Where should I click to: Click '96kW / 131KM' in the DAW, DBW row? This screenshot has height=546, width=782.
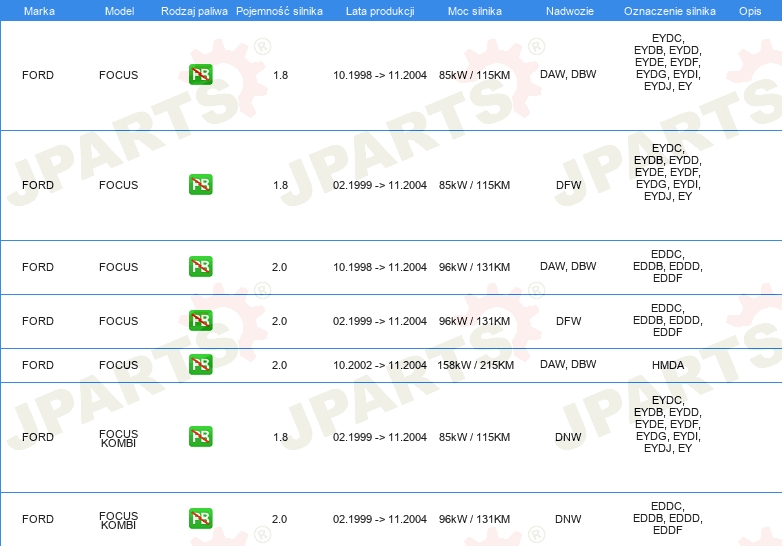(x=474, y=267)
